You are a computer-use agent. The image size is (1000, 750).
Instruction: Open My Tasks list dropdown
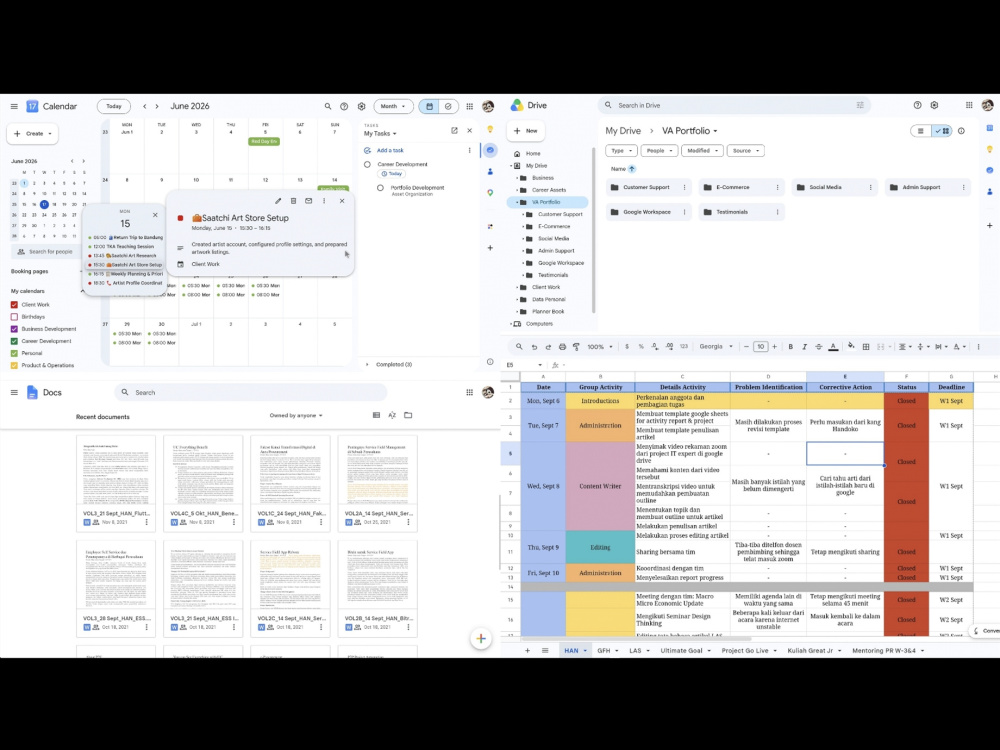click(380, 134)
